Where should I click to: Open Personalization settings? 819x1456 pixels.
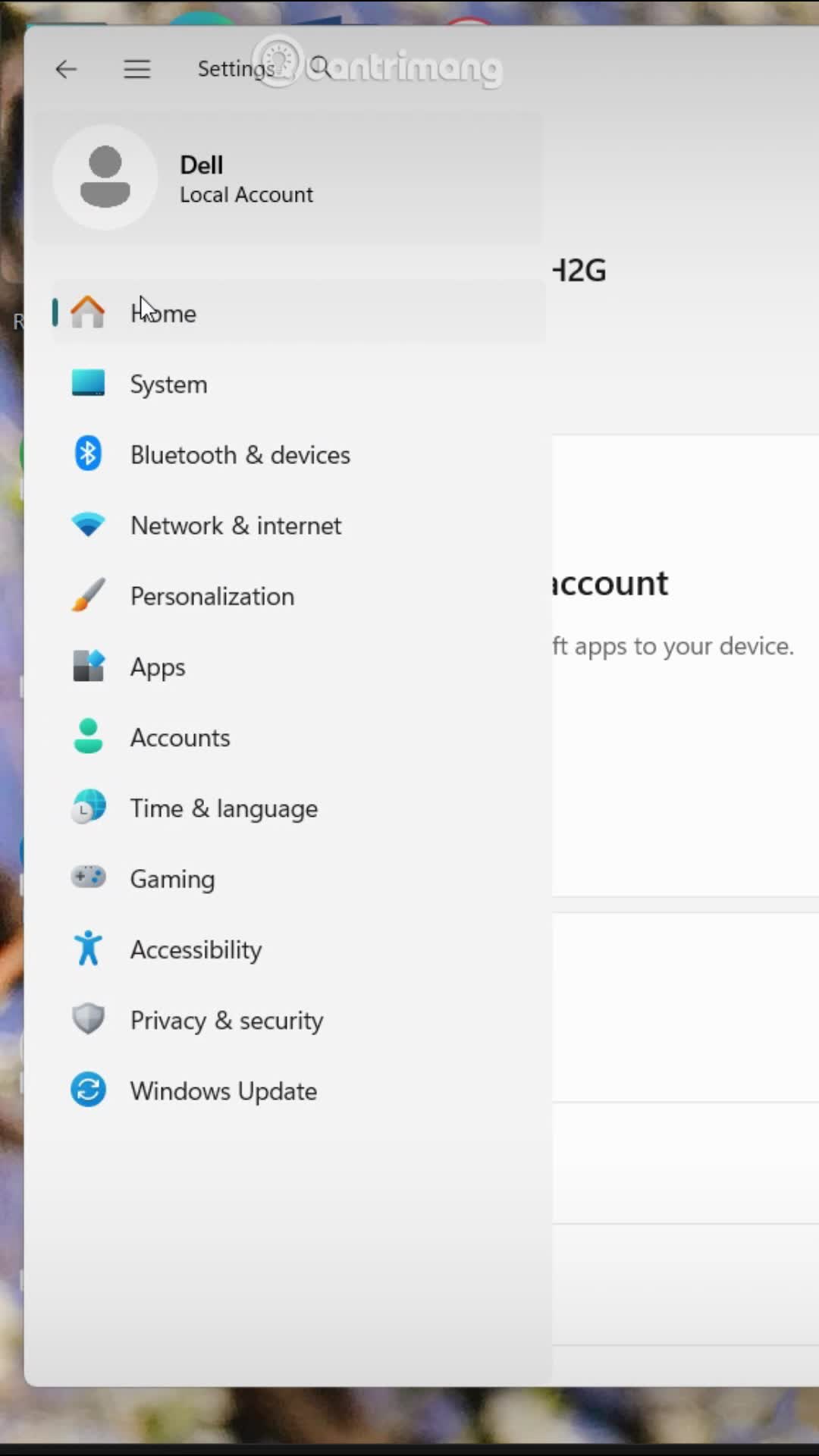tap(299, 595)
